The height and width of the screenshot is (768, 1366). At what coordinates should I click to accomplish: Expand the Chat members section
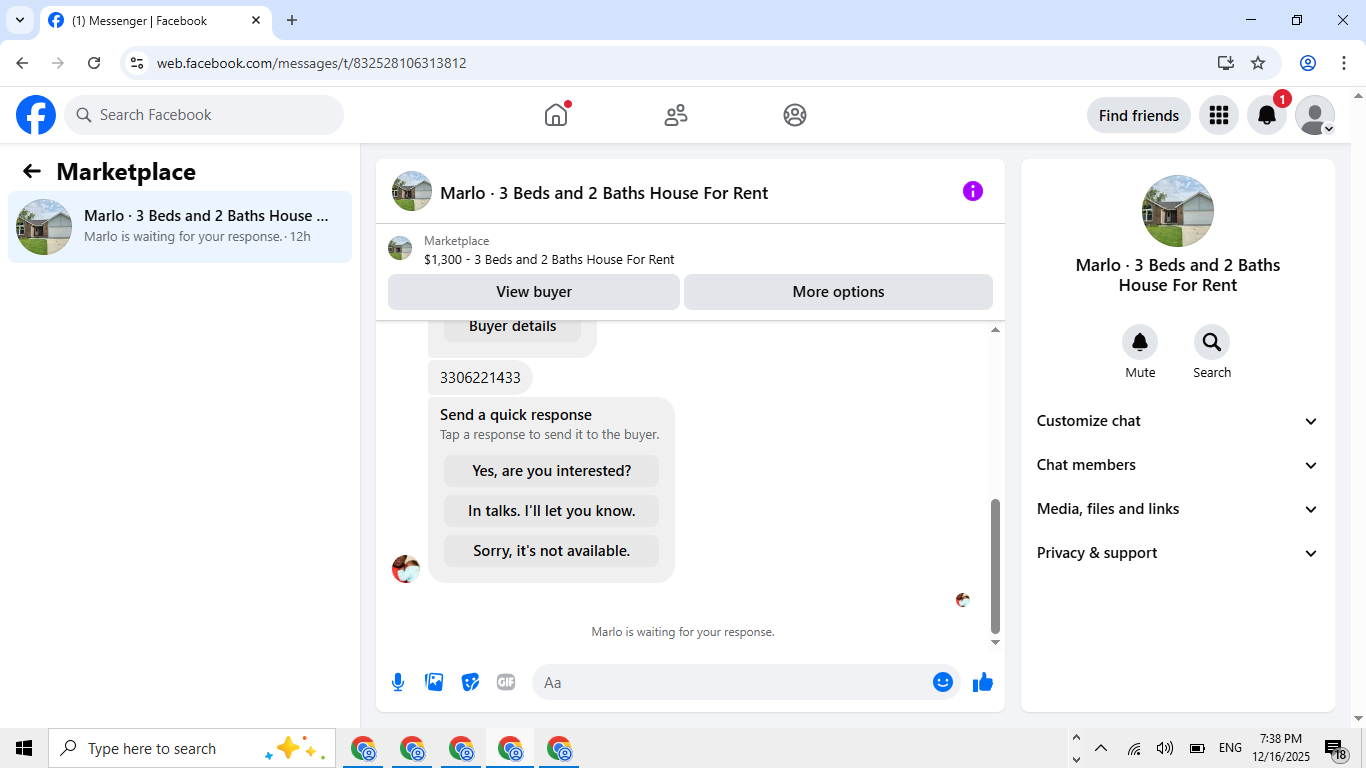1178,465
